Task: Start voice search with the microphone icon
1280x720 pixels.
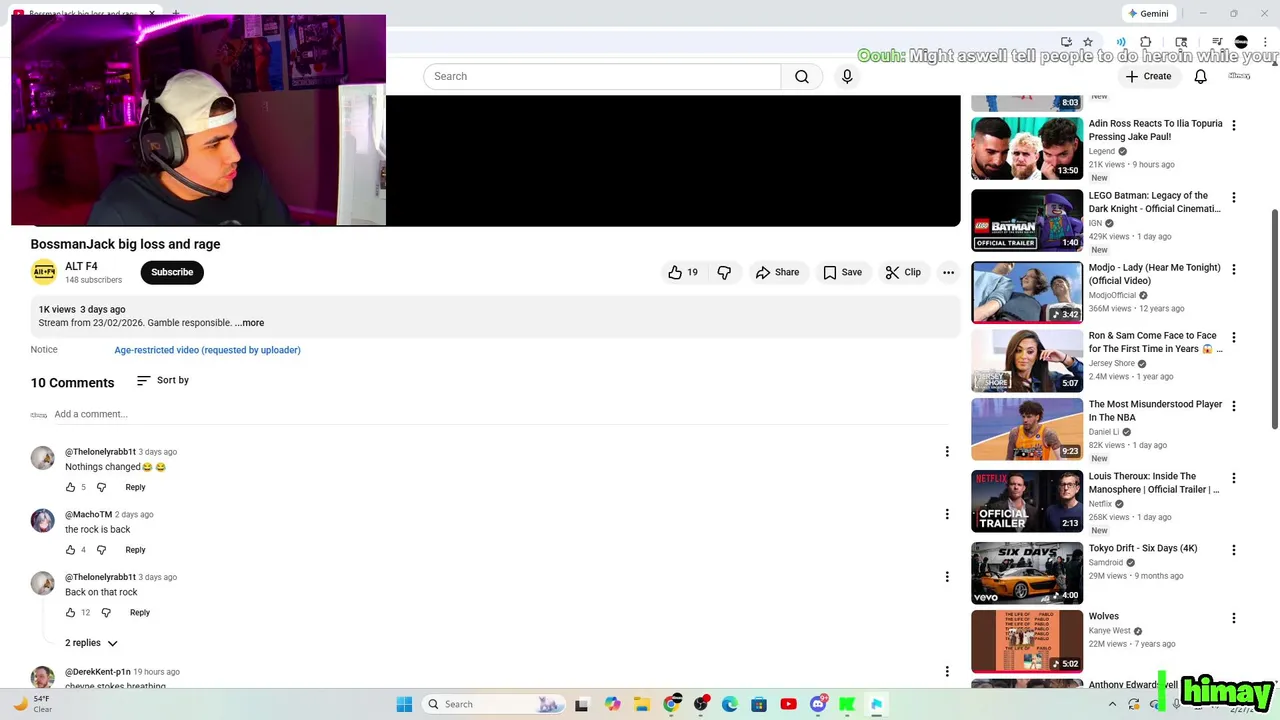Action: (847, 77)
